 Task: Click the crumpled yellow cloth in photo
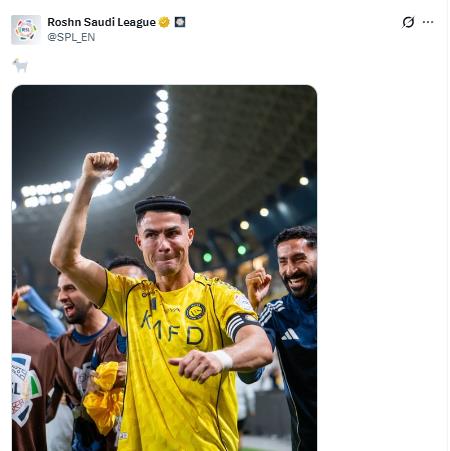click(x=104, y=397)
